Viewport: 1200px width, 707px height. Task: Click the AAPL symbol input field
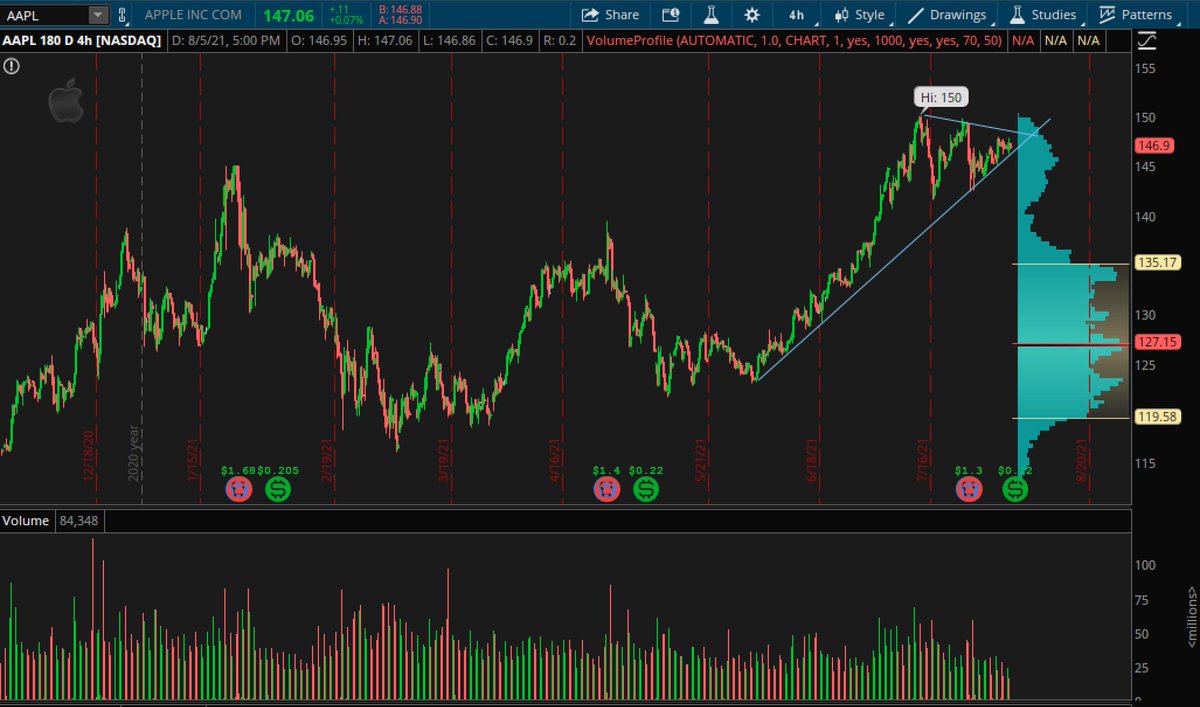click(46, 15)
